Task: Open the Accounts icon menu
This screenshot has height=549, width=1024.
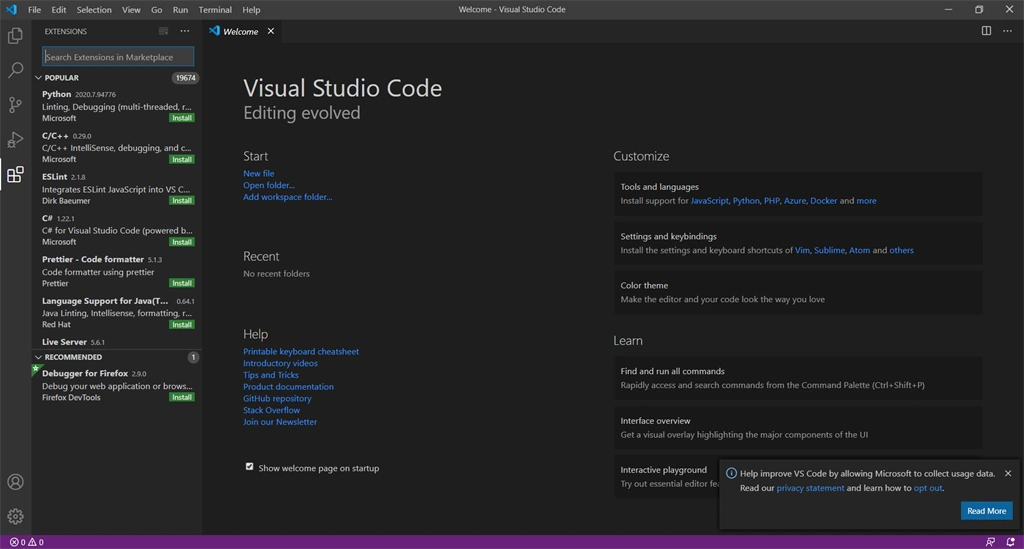Action: tap(15, 482)
